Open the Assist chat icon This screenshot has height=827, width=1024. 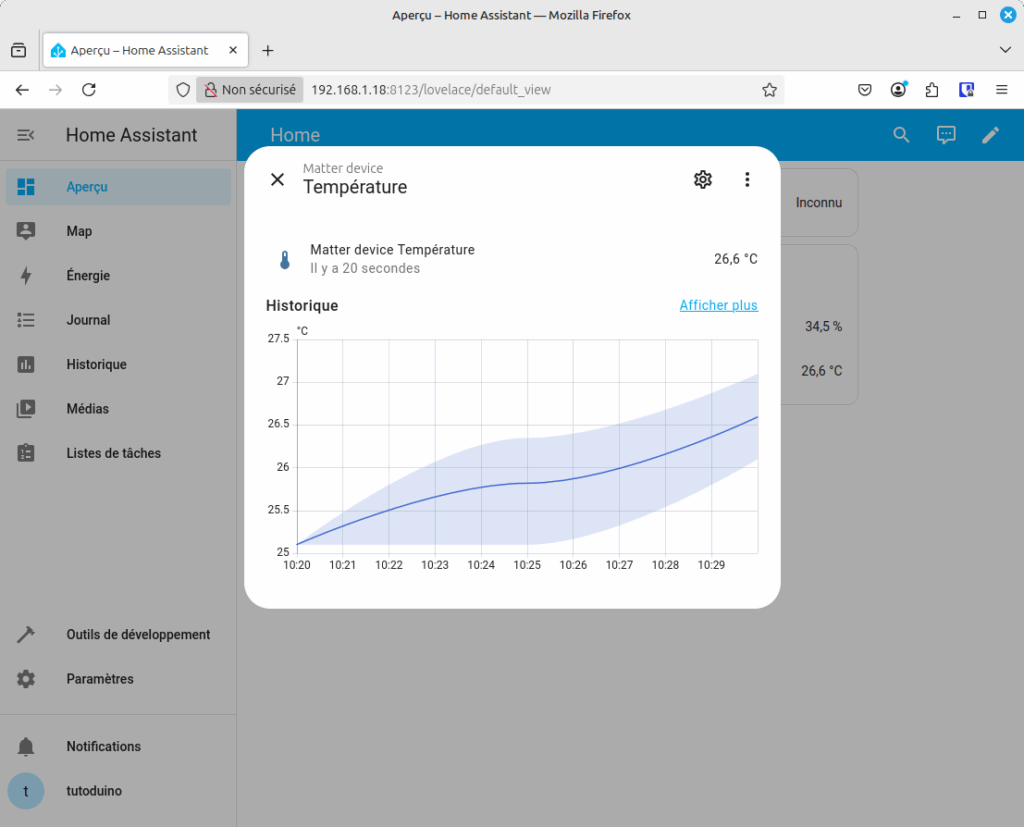[x=946, y=135]
